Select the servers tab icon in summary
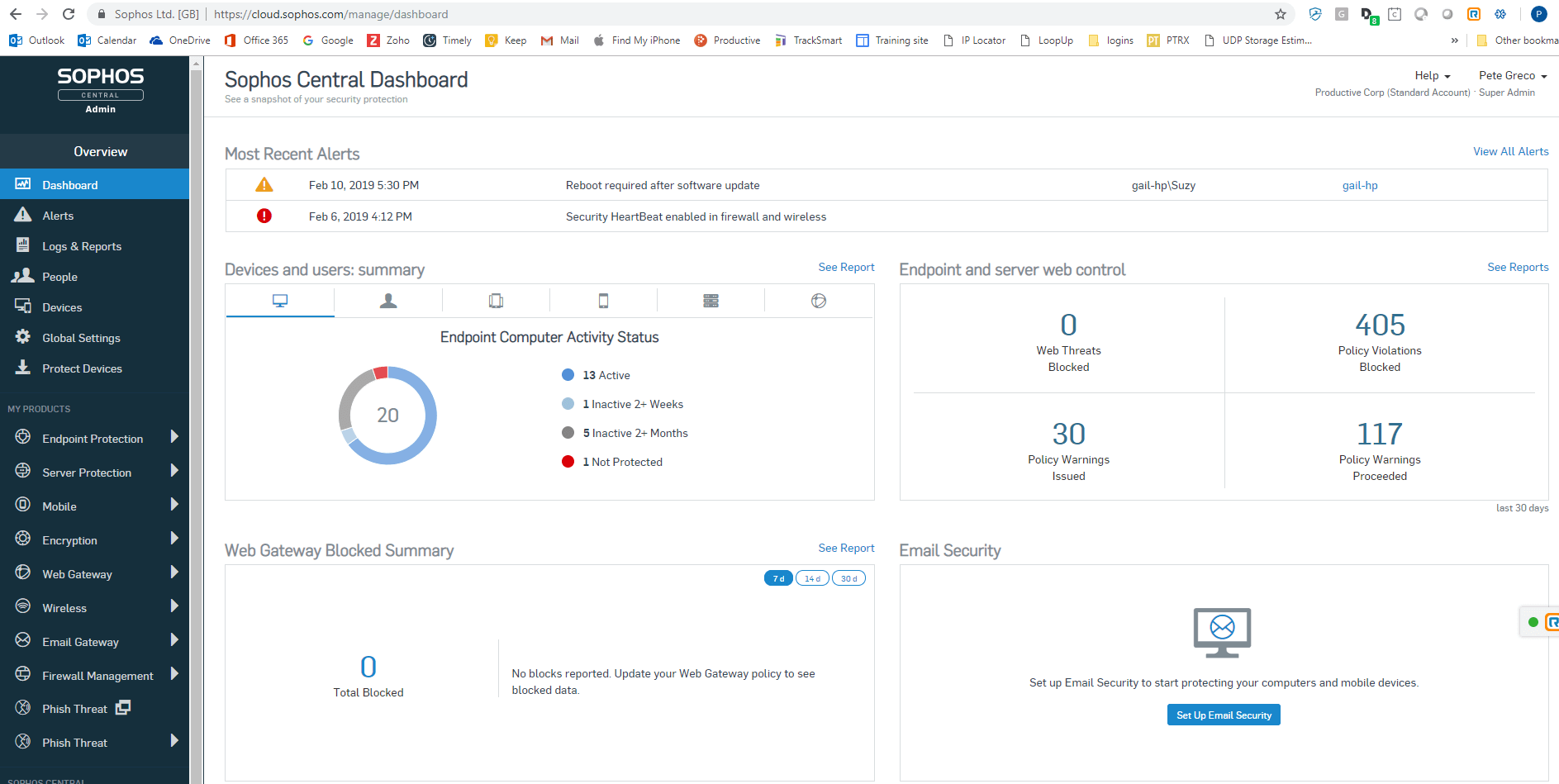1559x784 pixels. (x=711, y=301)
